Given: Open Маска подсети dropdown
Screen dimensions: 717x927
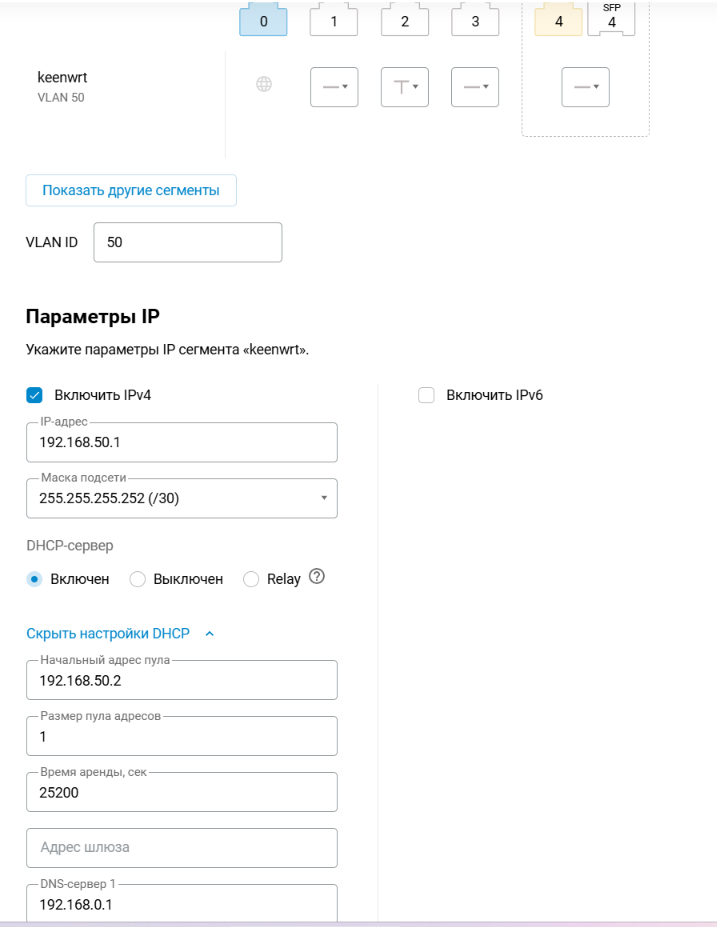Looking at the screenshot, I should tap(182, 498).
